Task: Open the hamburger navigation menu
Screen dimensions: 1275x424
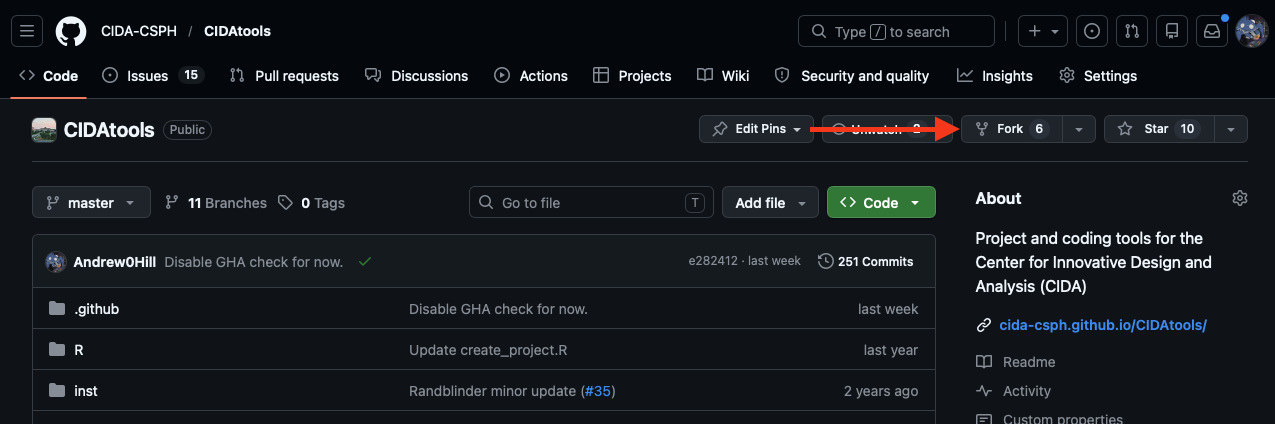Action: coord(27,31)
